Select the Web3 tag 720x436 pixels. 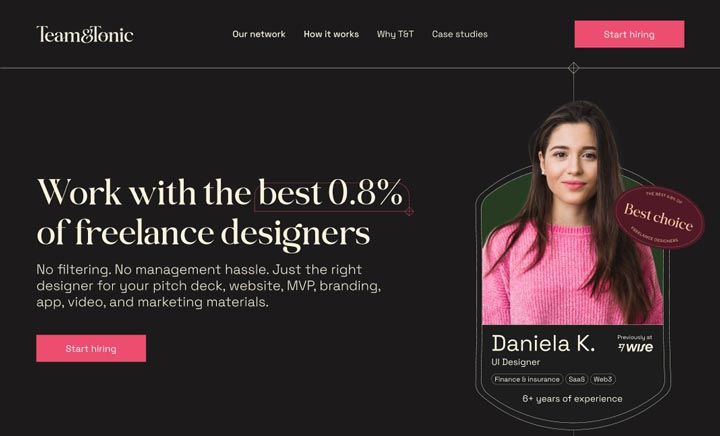point(602,379)
